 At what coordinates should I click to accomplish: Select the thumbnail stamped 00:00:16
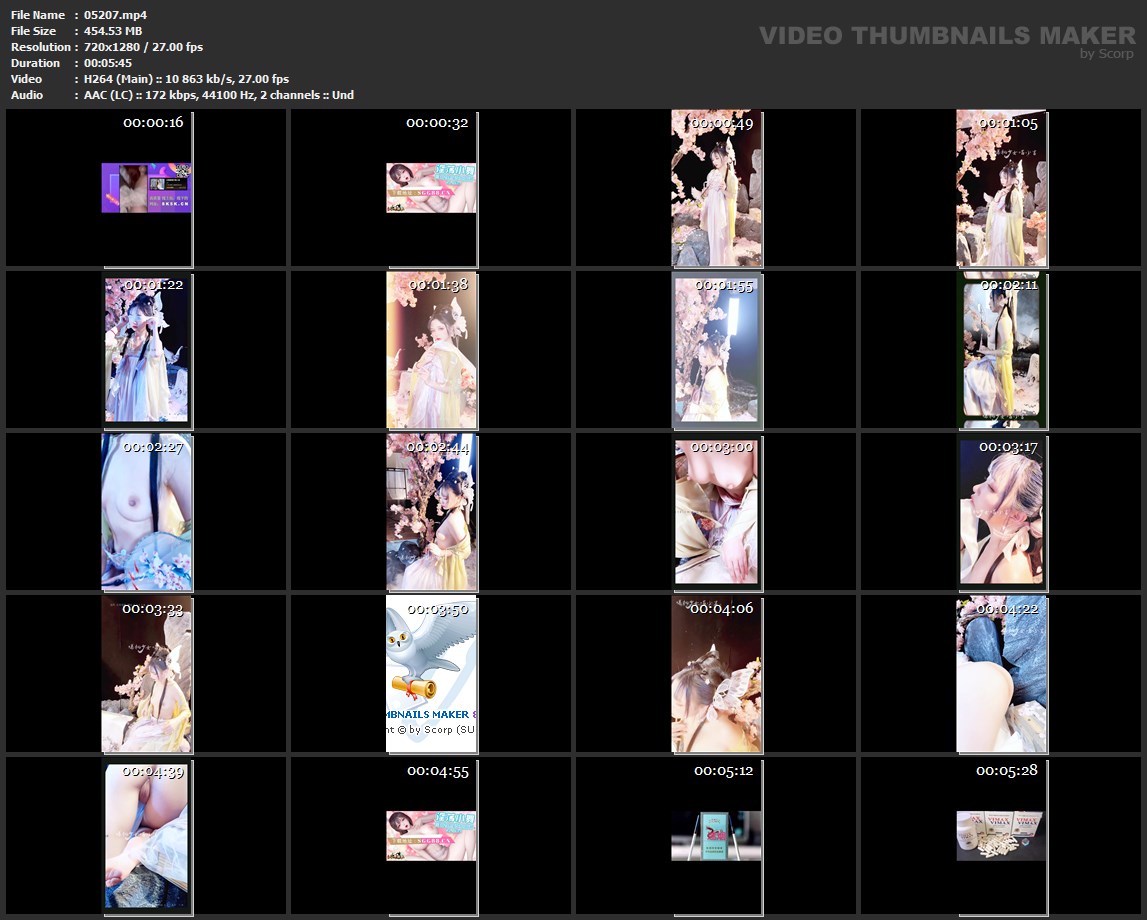[146, 188]
